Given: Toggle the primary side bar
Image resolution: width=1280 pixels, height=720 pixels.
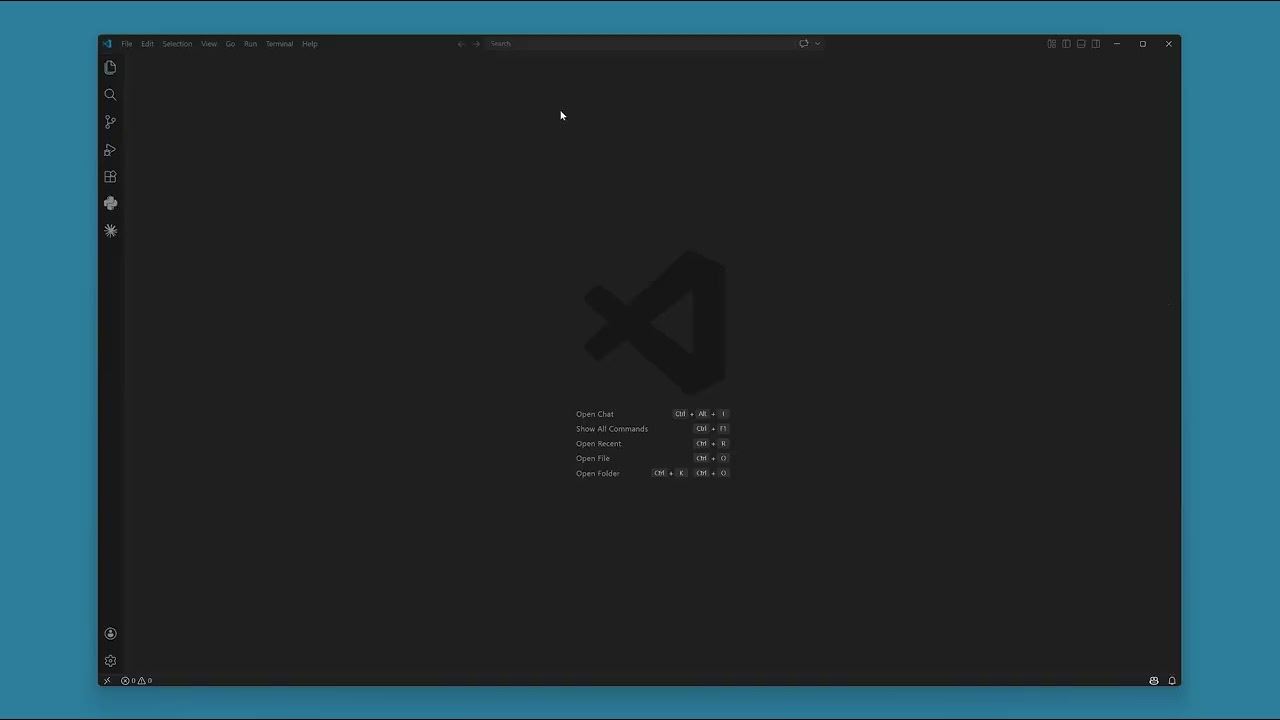Looking at the screenshot, I should [1066, 44].
